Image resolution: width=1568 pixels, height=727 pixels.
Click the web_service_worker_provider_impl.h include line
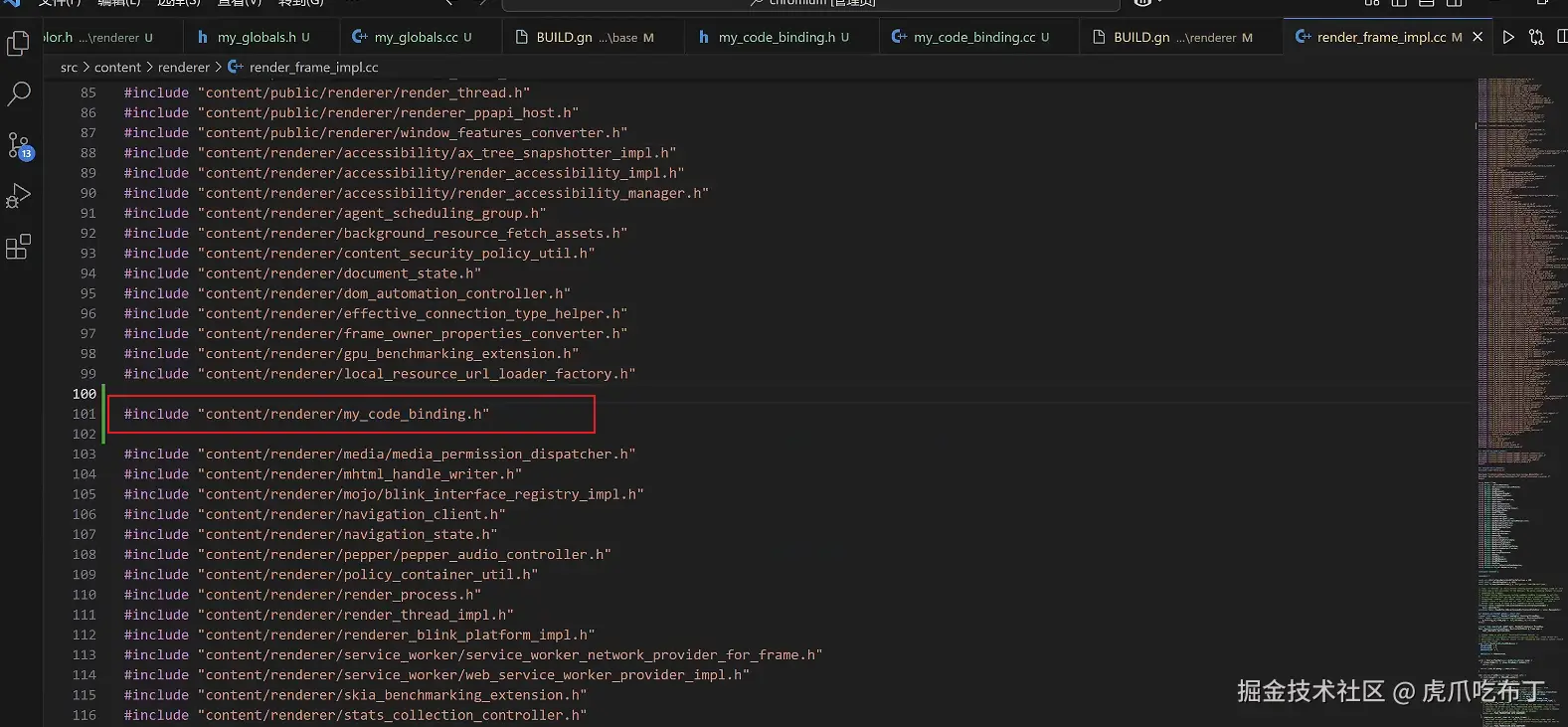coord(436,675)
